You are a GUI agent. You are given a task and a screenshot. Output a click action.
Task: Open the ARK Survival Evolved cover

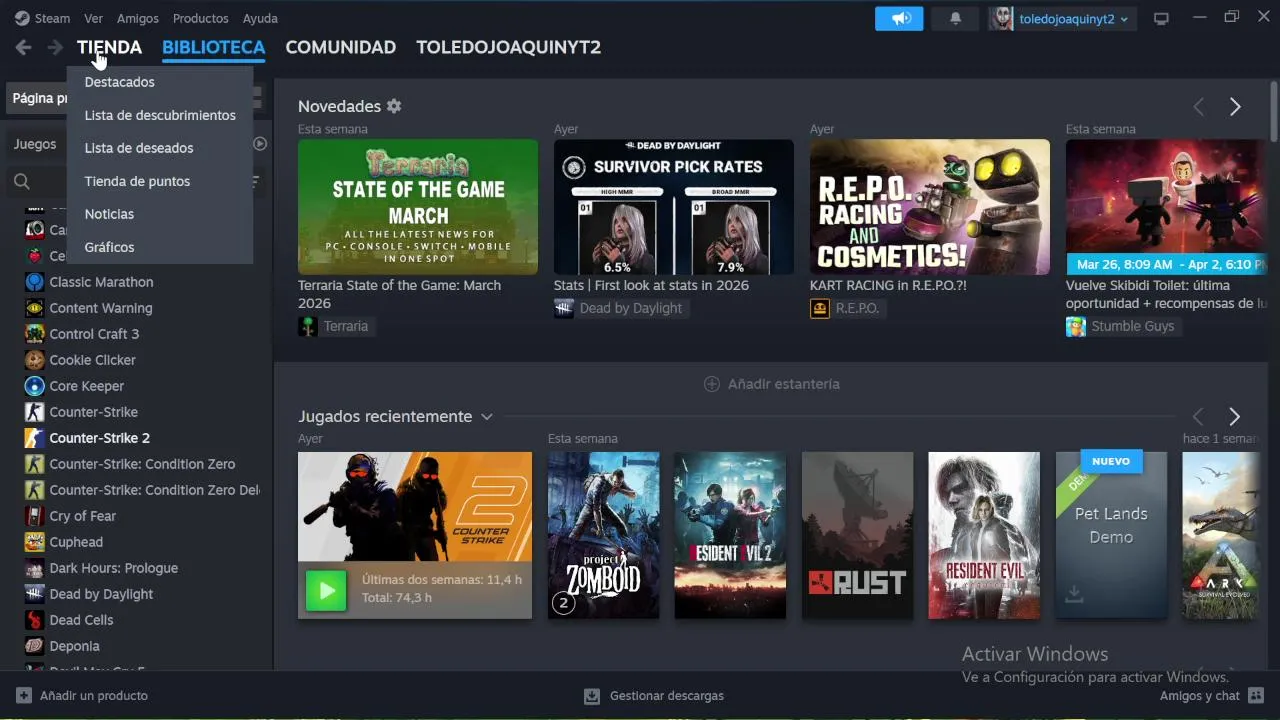click(1221, 535)
